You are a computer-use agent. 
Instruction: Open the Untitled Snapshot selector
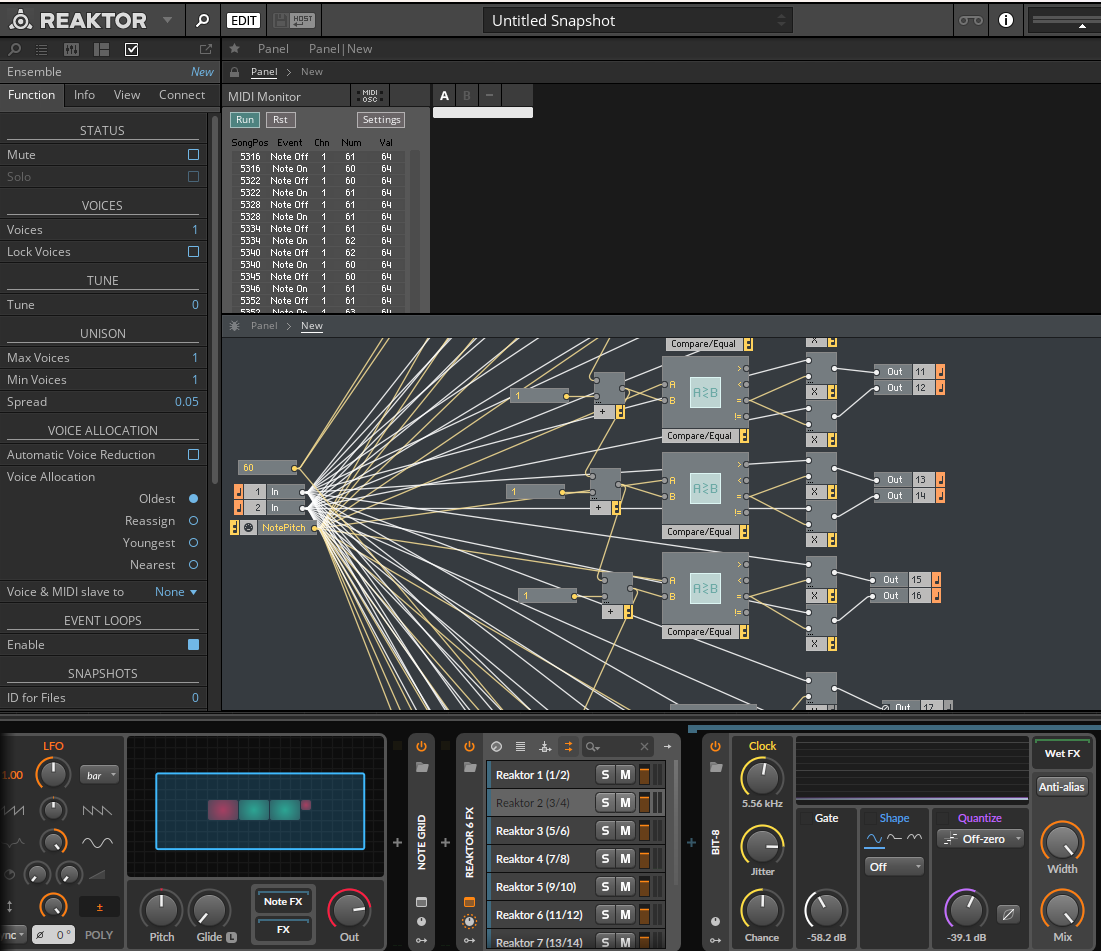coord(638,20)
